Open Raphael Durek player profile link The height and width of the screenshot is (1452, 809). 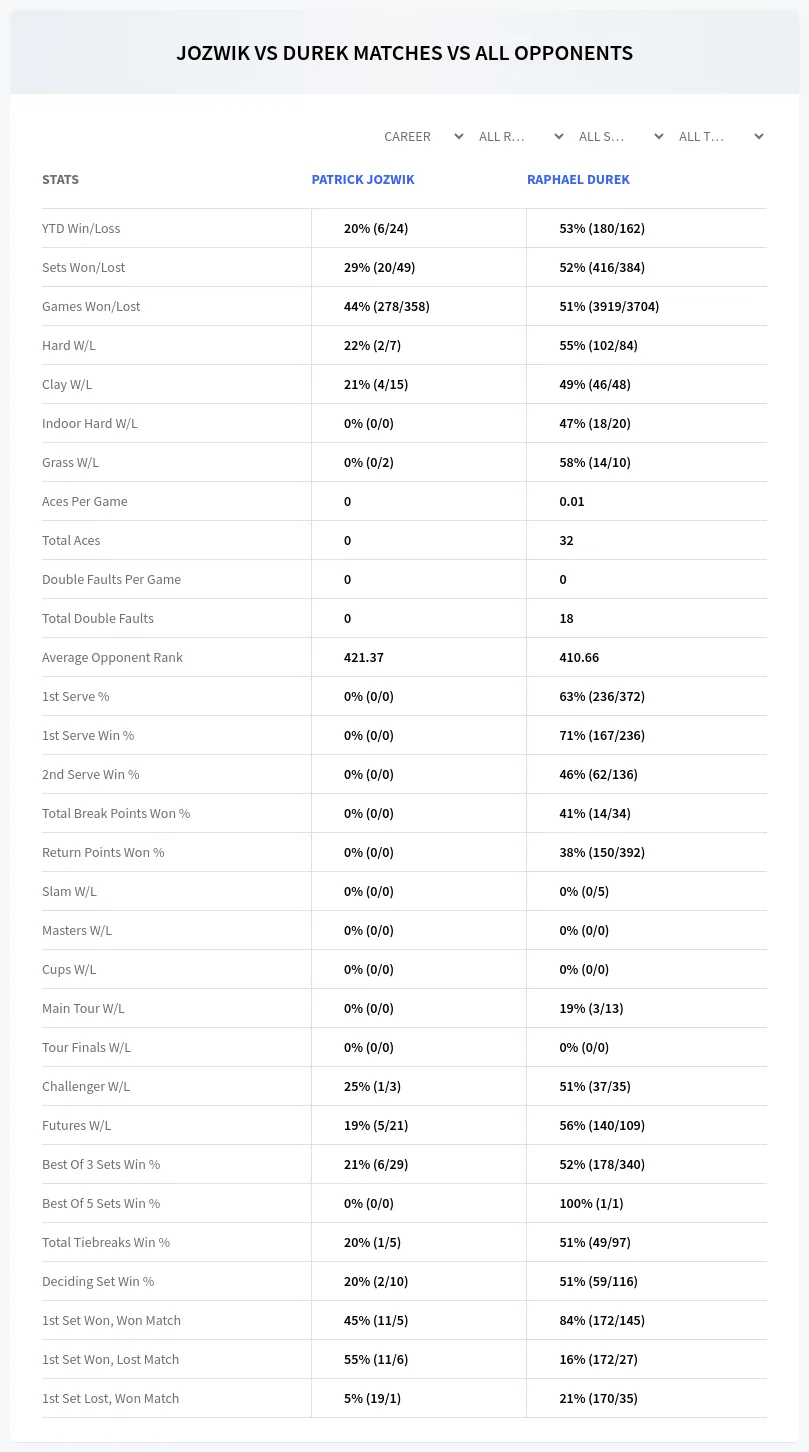[x=578, y=180]
